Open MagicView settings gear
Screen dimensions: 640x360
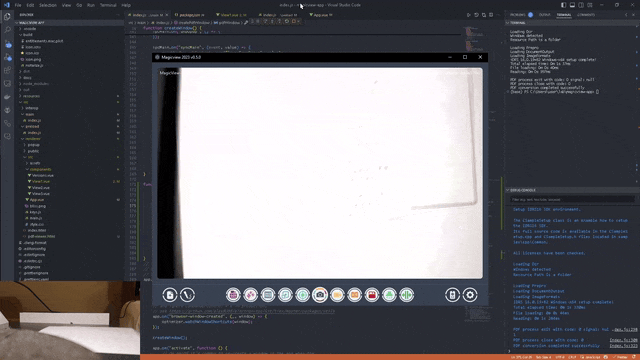[470, 295]
